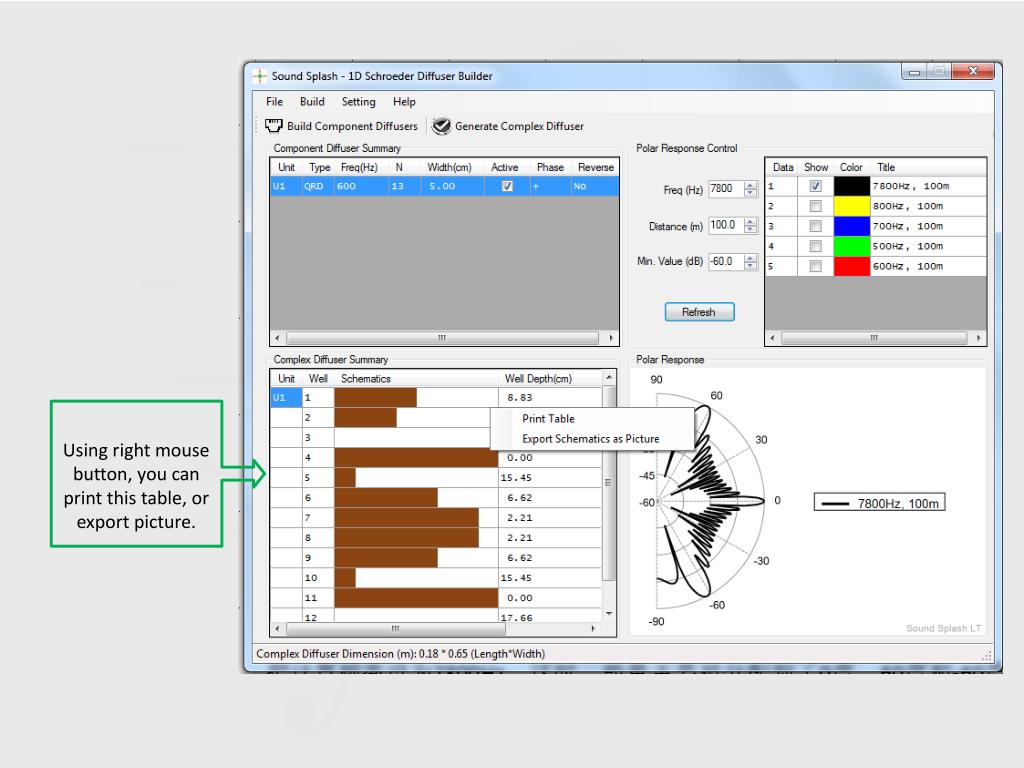
Task: Click Component Diffuser Summary horizontal scrollbar
Action: (x=444, y=338)
